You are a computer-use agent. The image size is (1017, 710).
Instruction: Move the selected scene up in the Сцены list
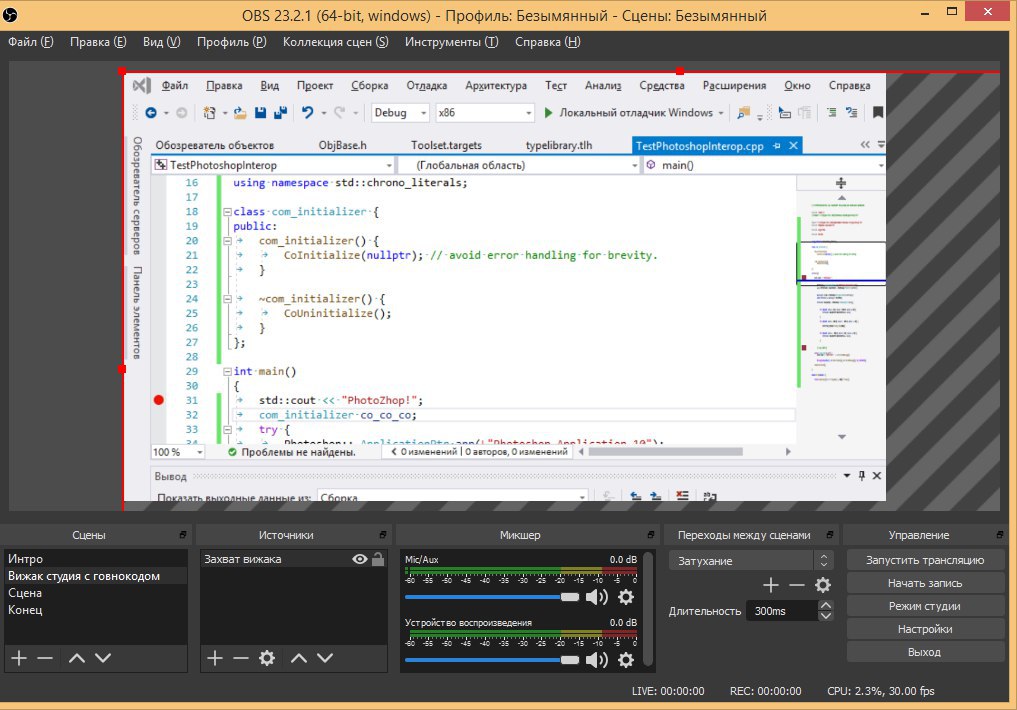77,658
